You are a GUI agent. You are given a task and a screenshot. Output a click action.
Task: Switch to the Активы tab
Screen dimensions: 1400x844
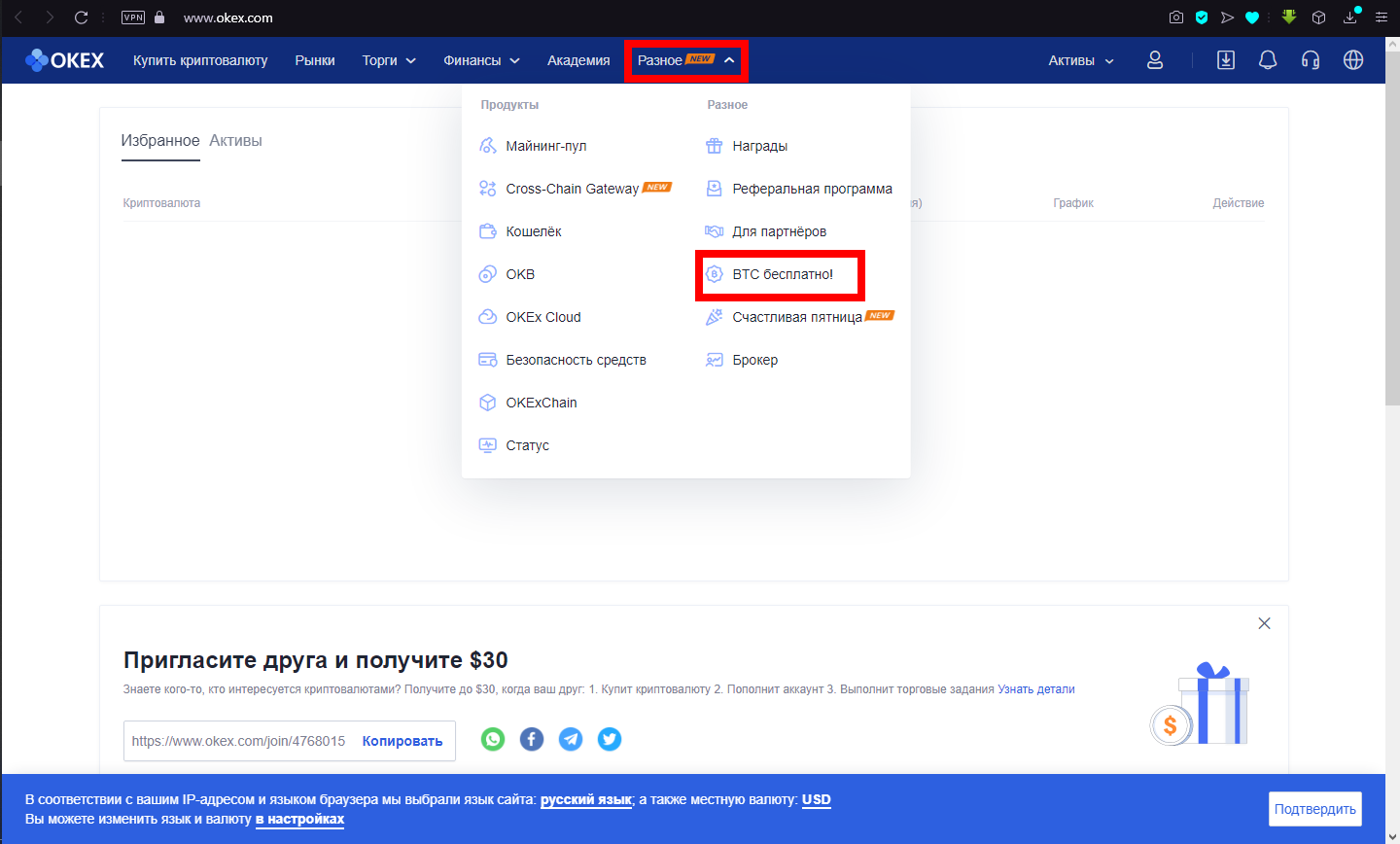pos(235,141)
